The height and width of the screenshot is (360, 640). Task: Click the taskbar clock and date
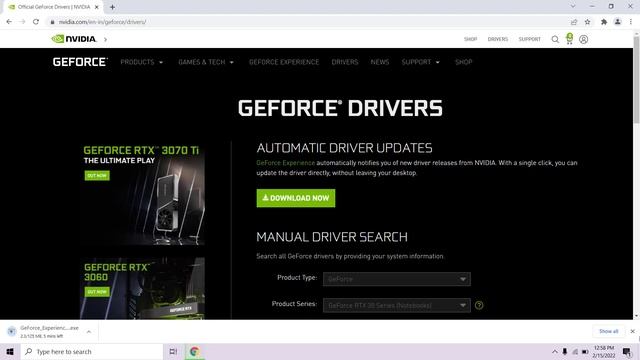tap(604, 351)
